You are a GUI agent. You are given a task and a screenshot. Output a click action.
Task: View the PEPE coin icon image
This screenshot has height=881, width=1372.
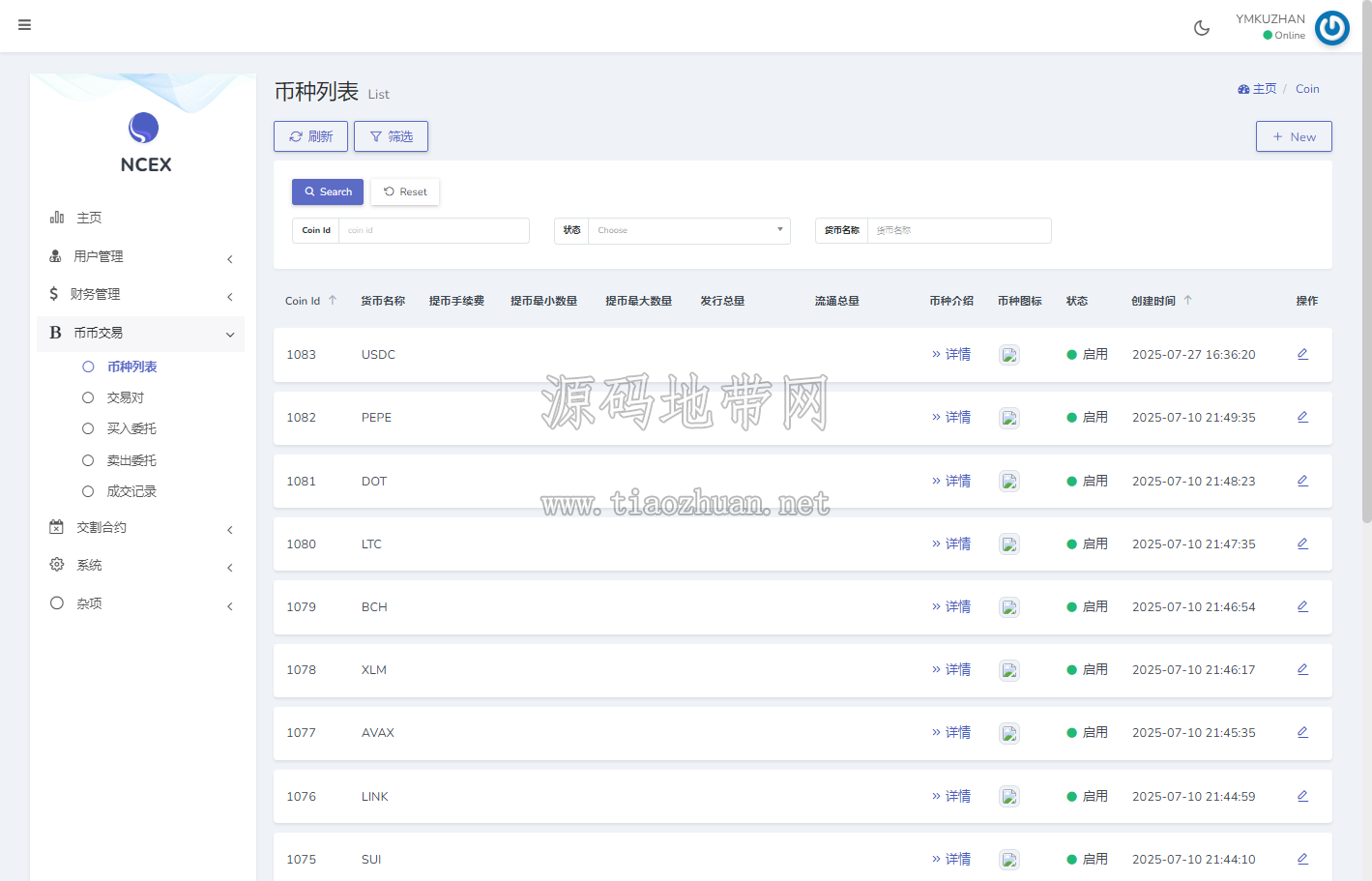click(1009, 418)
